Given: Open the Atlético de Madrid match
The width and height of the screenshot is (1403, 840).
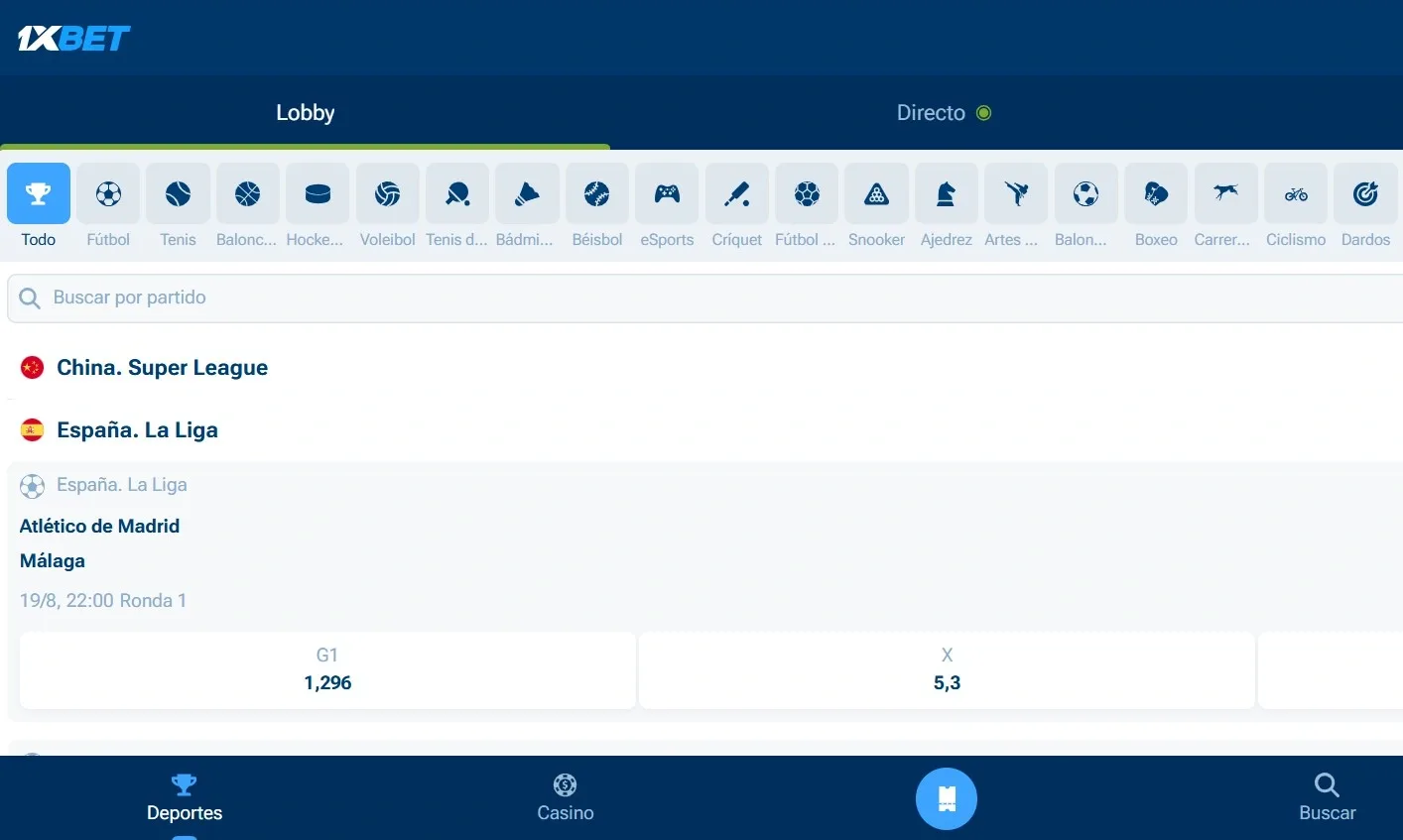Looking at the screenshot, I should click(x=99, y=526).
